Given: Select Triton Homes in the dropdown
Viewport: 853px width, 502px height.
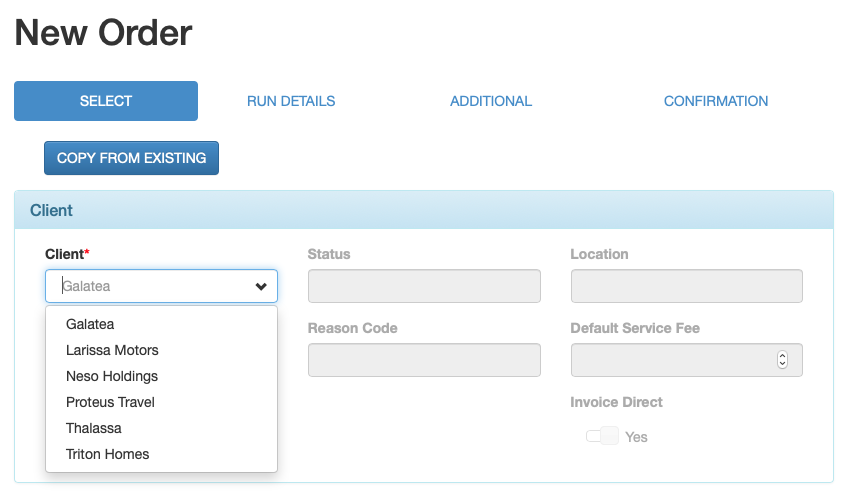Looking at the screenshot, I should coord(107,454).
